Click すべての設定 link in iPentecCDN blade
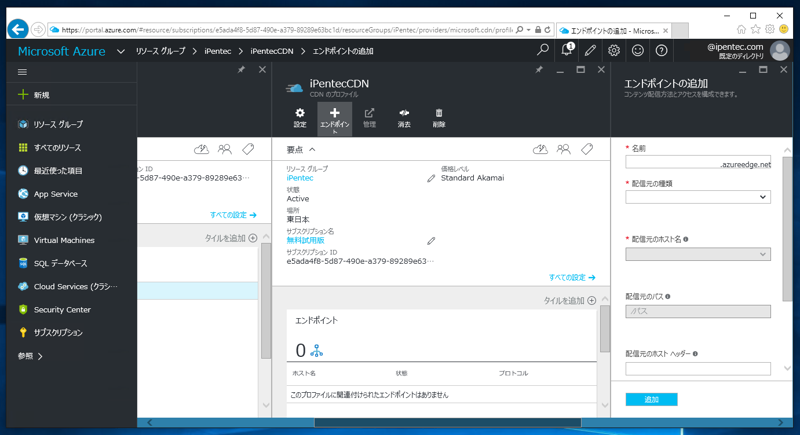 click(572, 277)
